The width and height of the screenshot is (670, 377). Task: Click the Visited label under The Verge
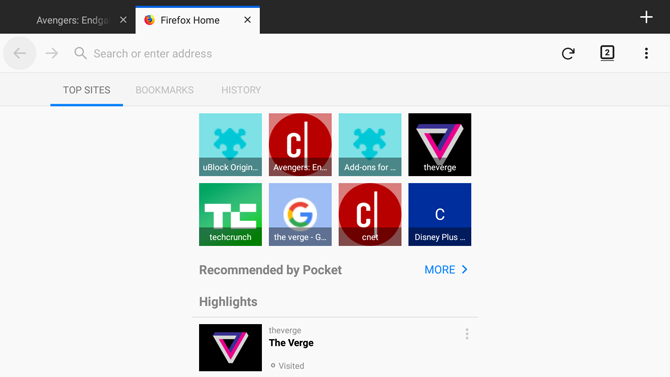[291, 366]
